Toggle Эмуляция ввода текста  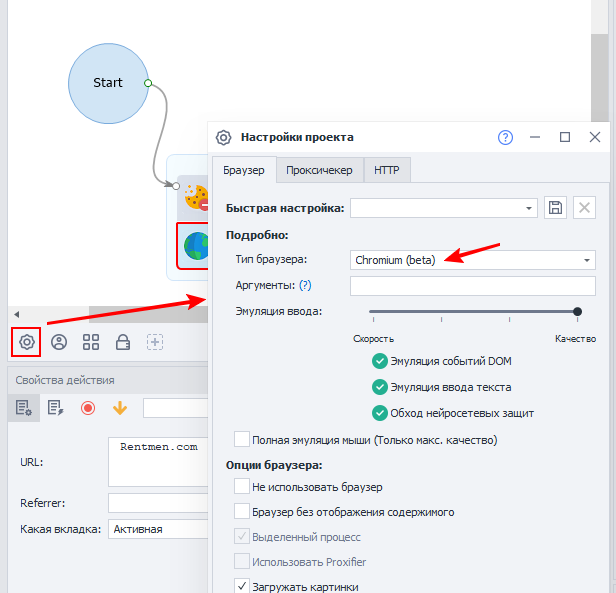[x=380, y=387]
